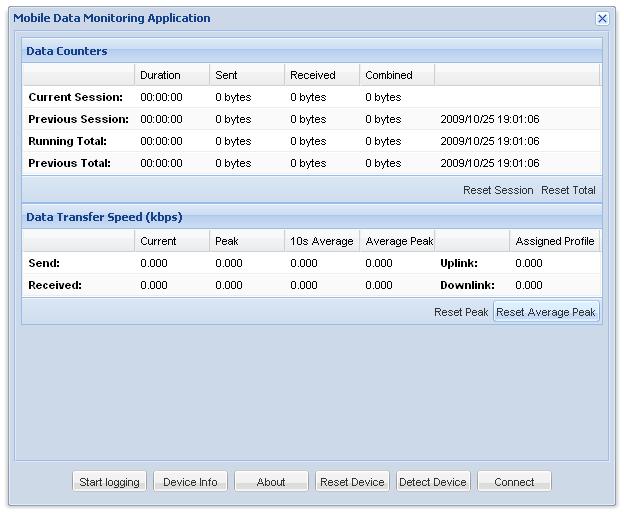This screenshot has height=514, width=624.
Task: Click Received row peak speed value
Action: pyautogui.click(x=229, y=285)
